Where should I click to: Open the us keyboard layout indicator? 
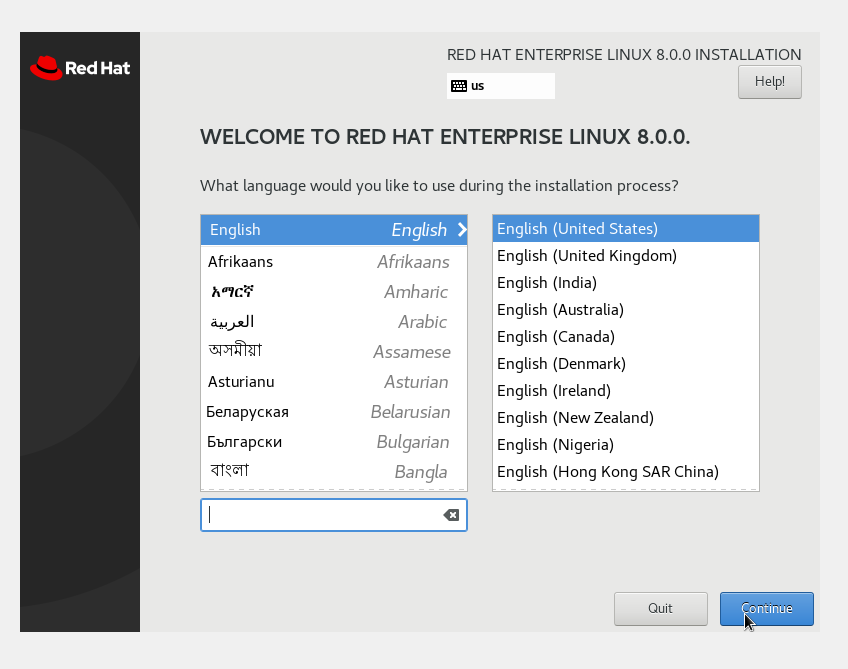(x=500, y=86)
